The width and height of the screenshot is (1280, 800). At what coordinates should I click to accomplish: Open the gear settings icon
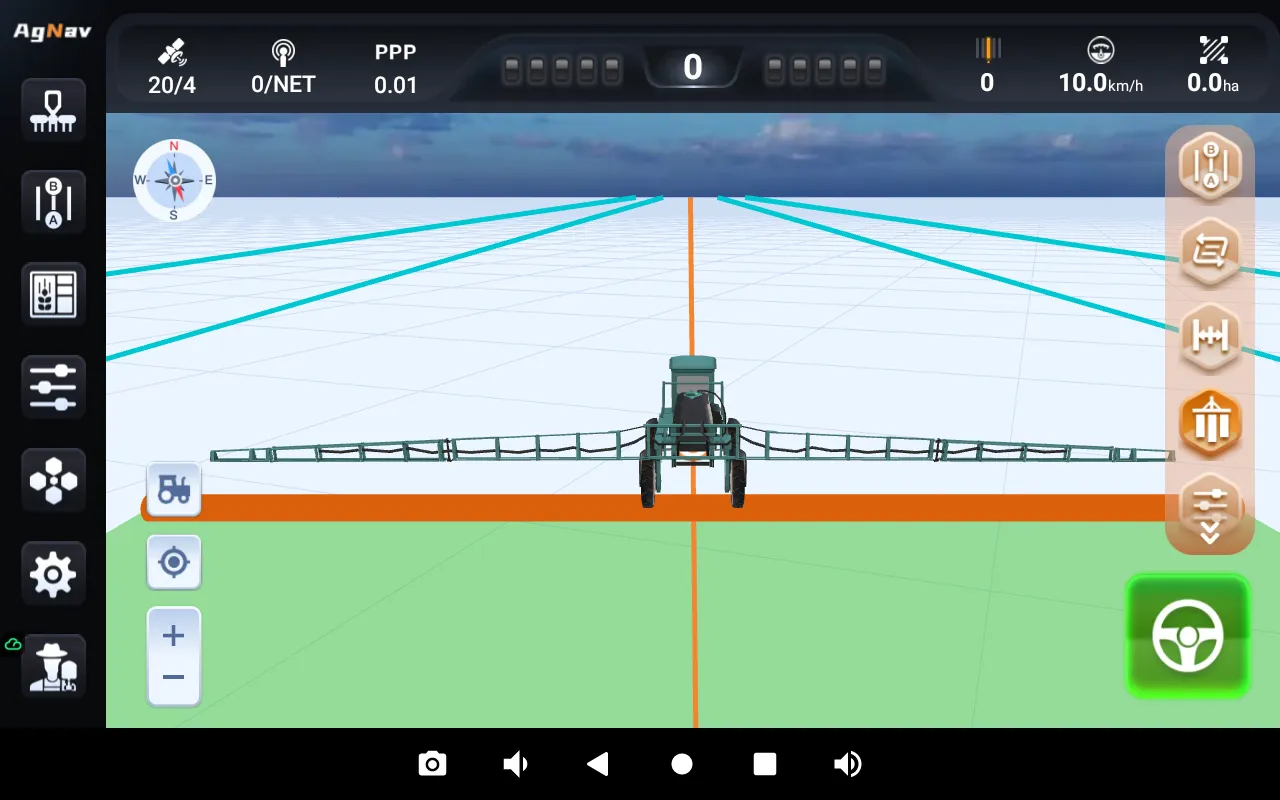[53, 573]
